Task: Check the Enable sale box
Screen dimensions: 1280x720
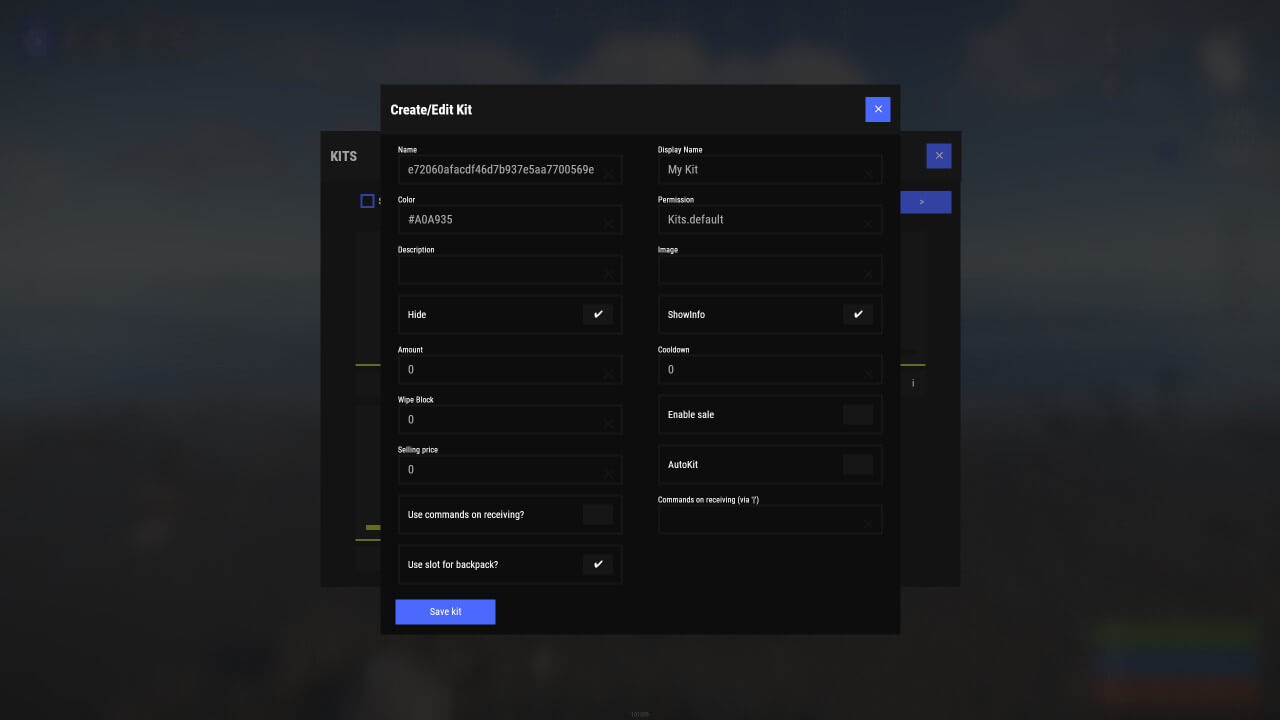Action: [x=858, y=414]
